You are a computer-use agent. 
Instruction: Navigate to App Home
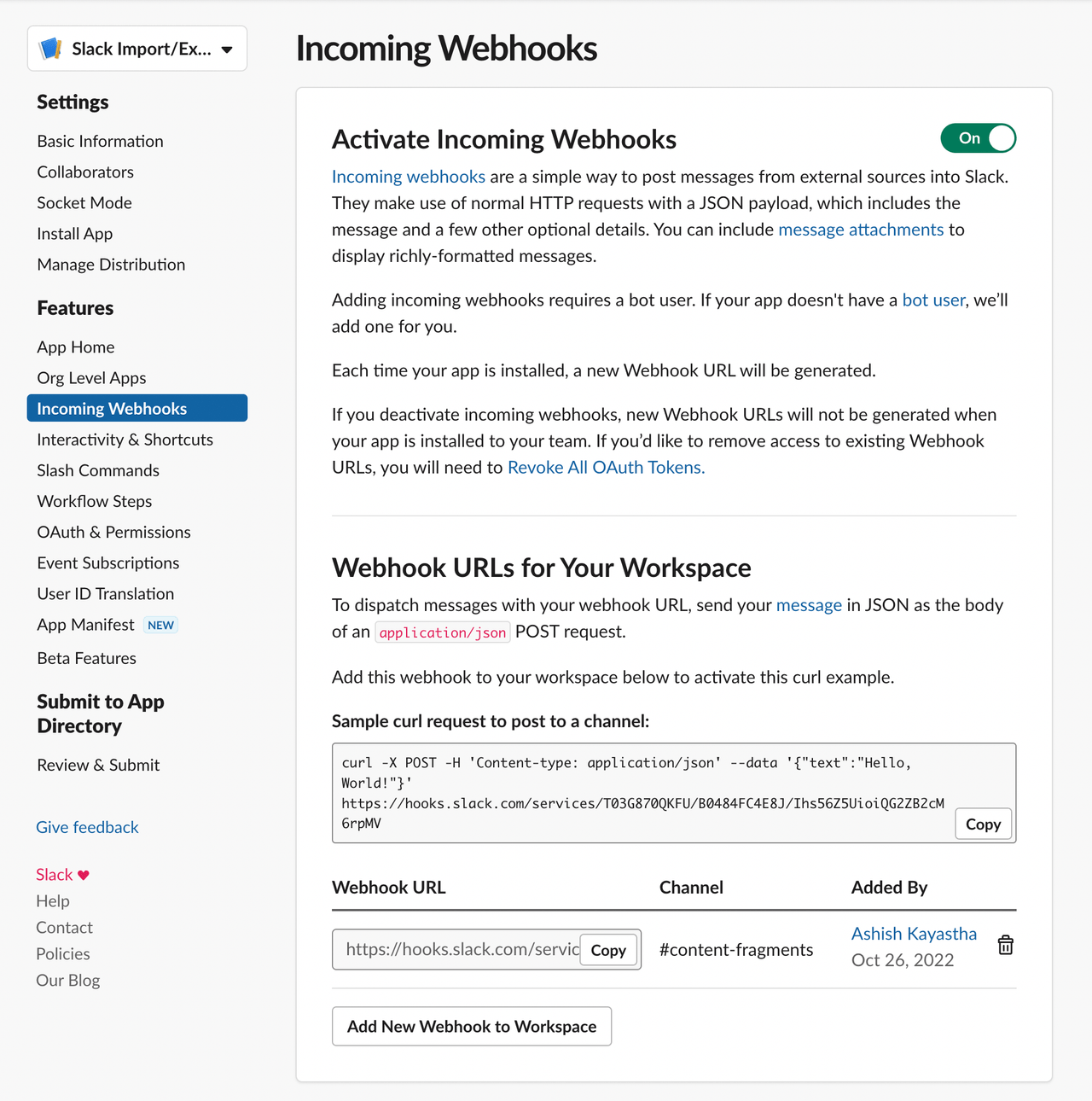(x=76, y=347)
